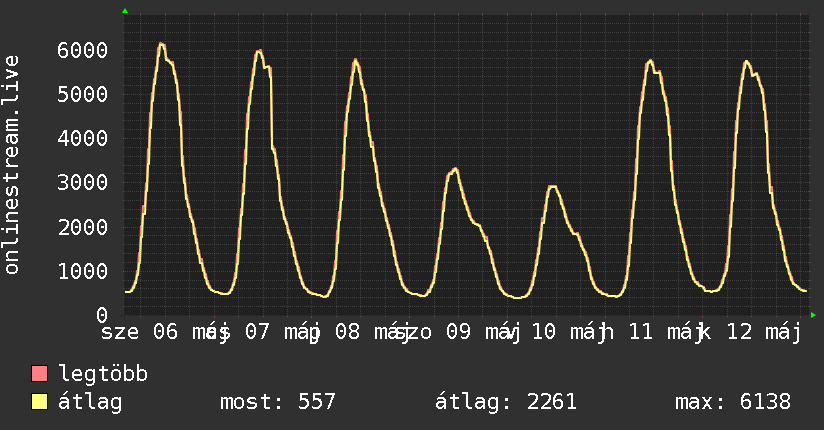Screen dimensions: 824x430
Task: Click the green arrow ending the x-axis
Action: pyautogui.click(x=813, y=315)
